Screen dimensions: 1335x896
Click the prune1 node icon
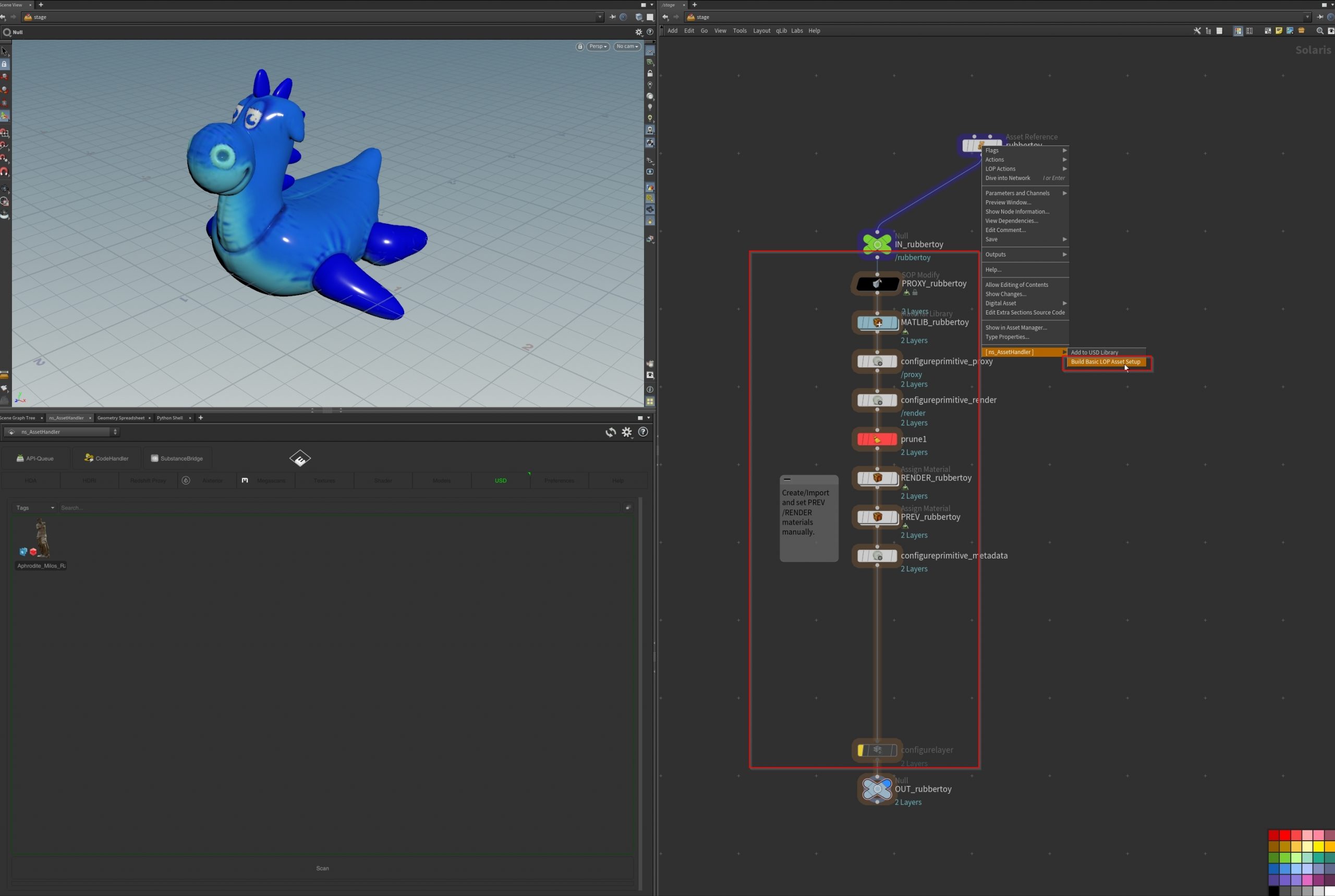[877, 440]
